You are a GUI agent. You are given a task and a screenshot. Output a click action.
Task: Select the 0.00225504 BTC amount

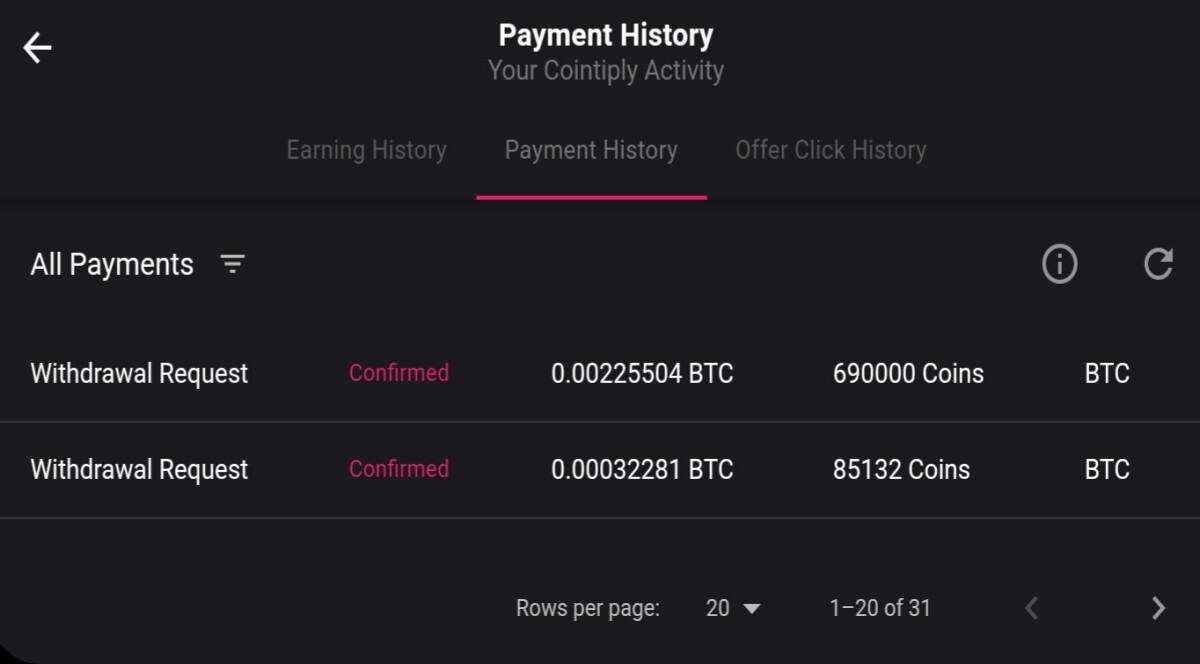[x=642, y=374]
